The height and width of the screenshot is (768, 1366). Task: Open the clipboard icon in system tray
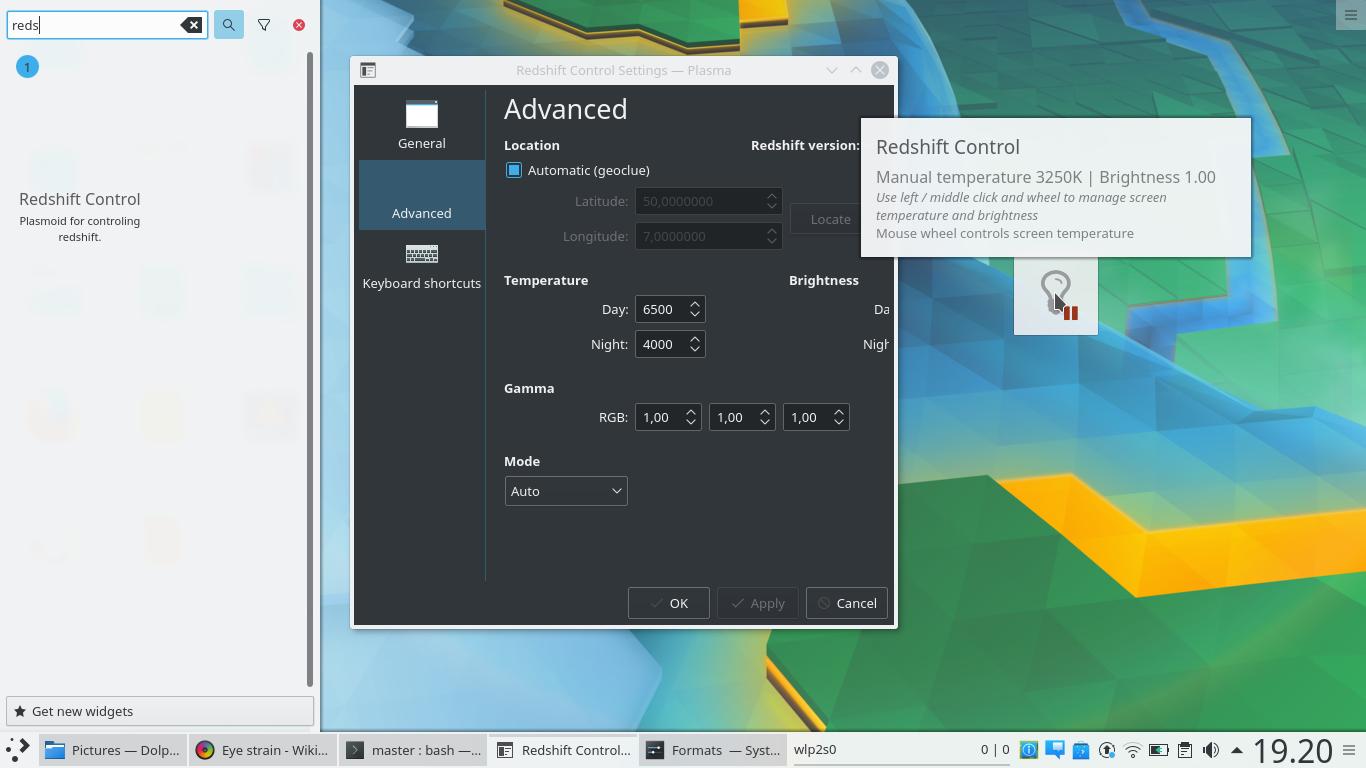[1185, 750]
